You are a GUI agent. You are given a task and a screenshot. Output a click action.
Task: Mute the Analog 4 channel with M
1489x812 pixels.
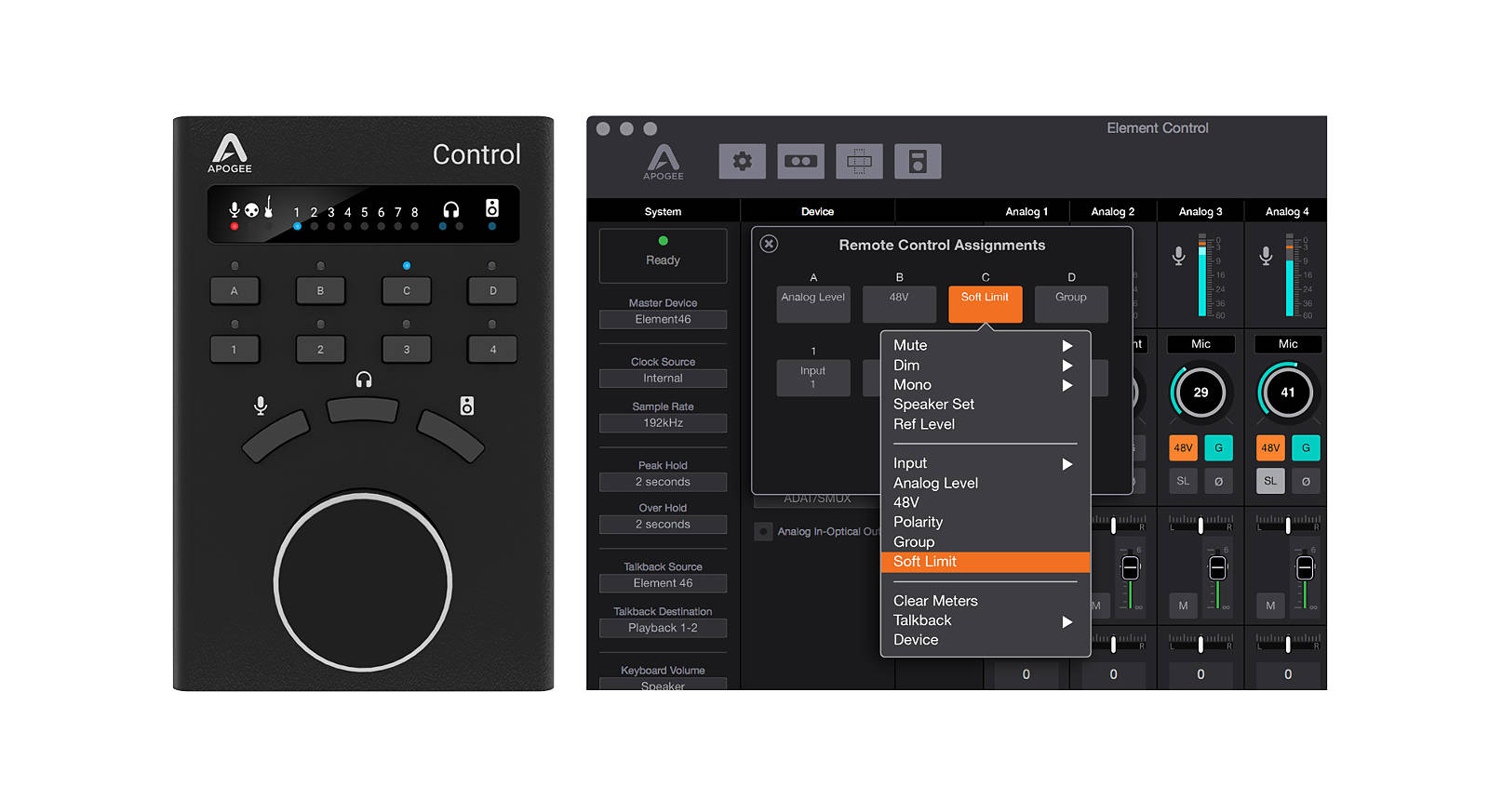pos(1270,606)
